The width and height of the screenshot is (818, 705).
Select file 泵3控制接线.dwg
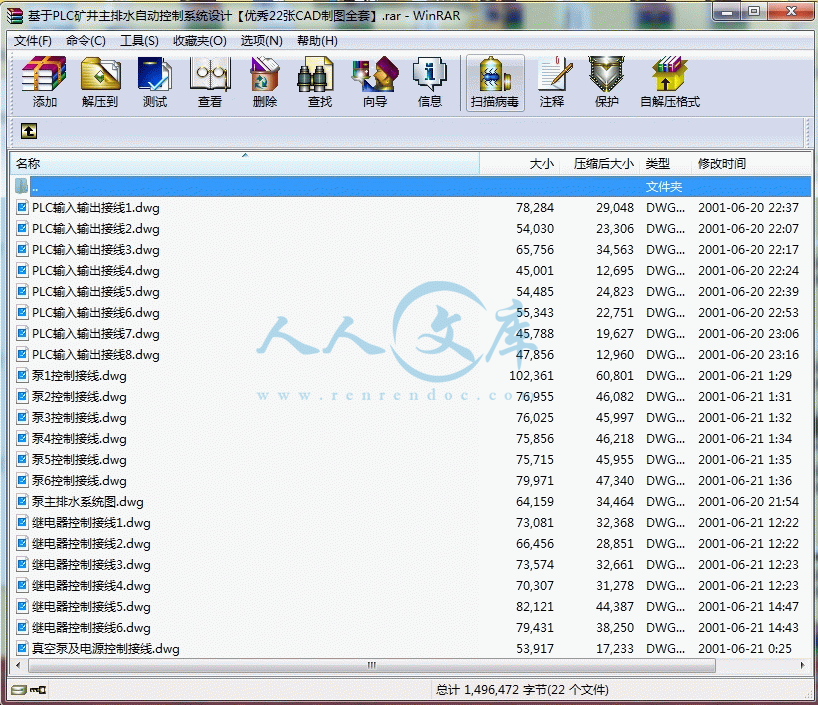[x=79, y=418]
